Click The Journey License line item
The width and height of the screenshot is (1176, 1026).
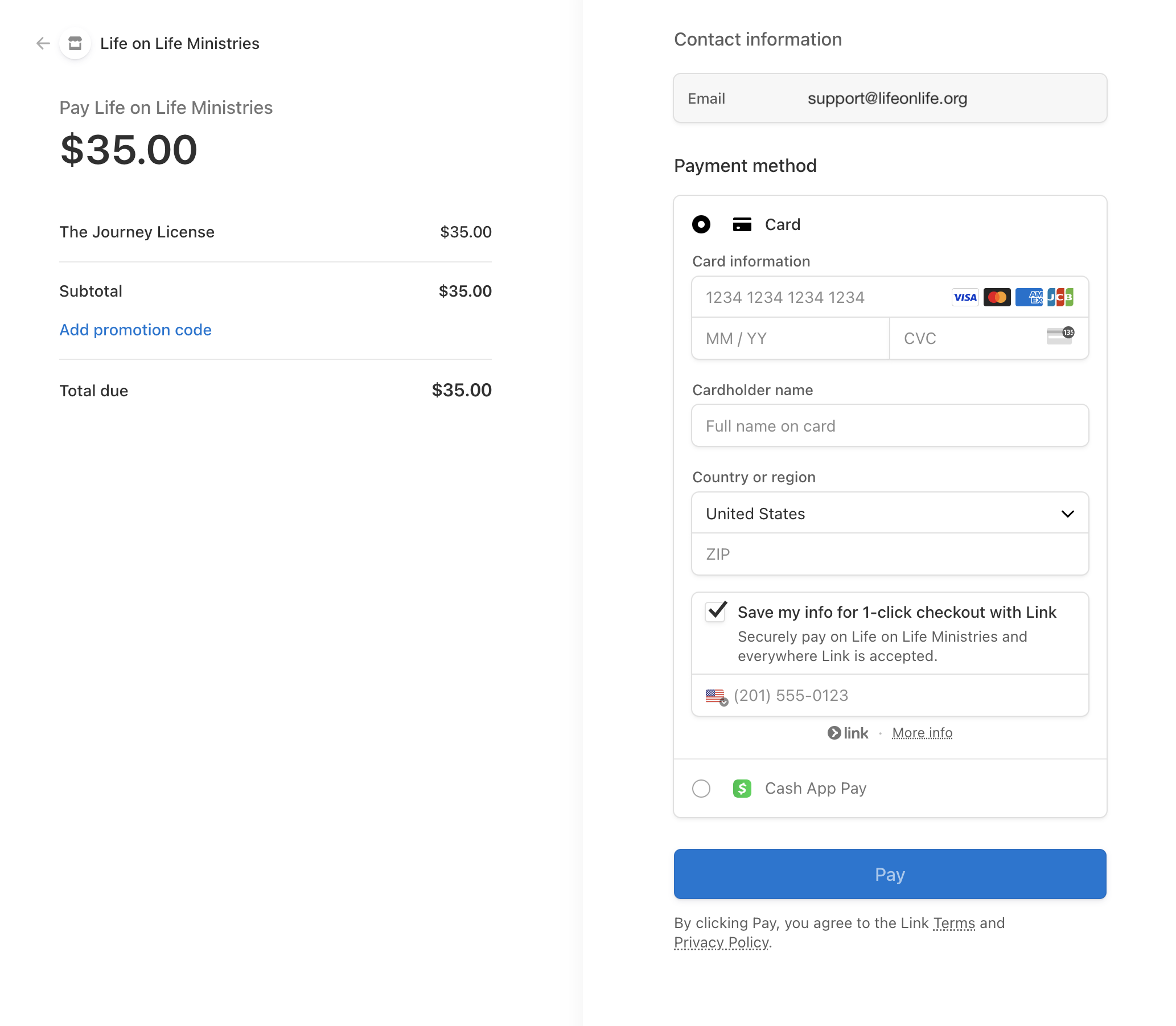pyautogui.click(x=276, y=232)
